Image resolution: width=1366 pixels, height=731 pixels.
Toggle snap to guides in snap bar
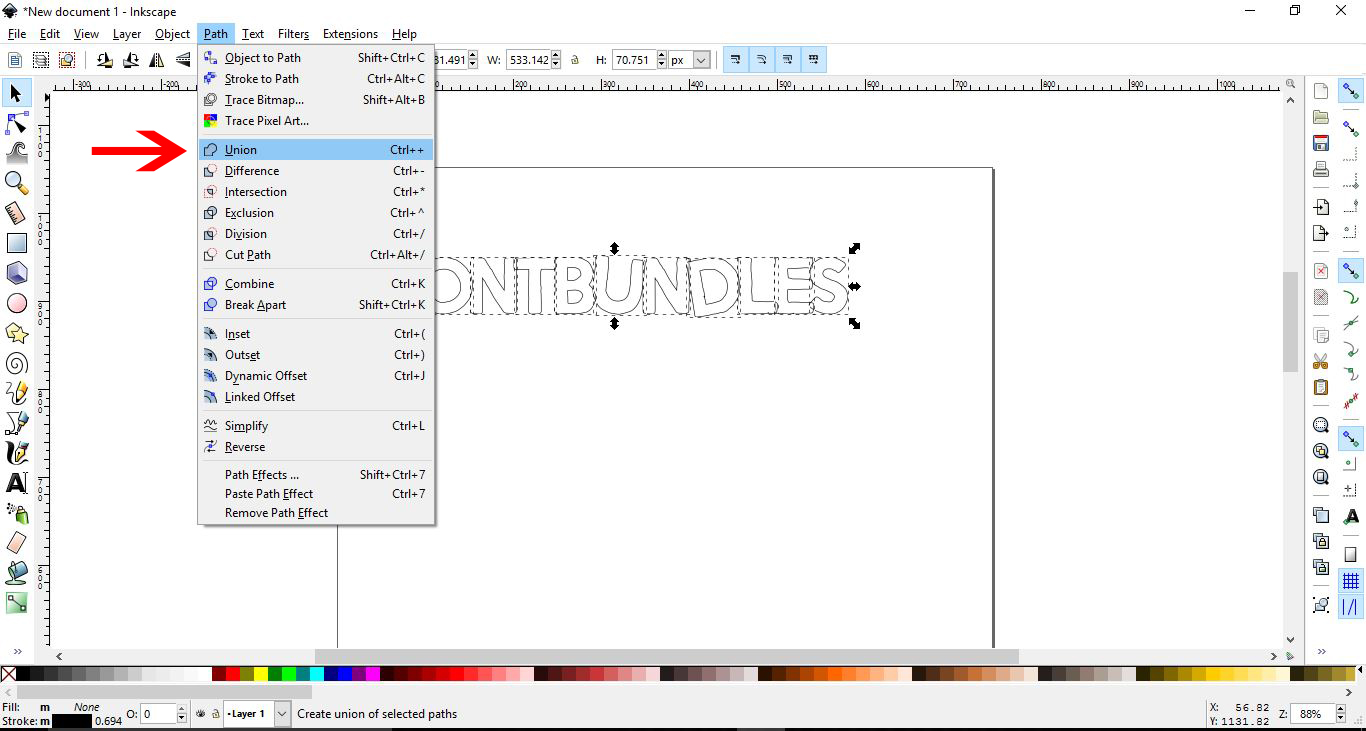click(1352, 606)
